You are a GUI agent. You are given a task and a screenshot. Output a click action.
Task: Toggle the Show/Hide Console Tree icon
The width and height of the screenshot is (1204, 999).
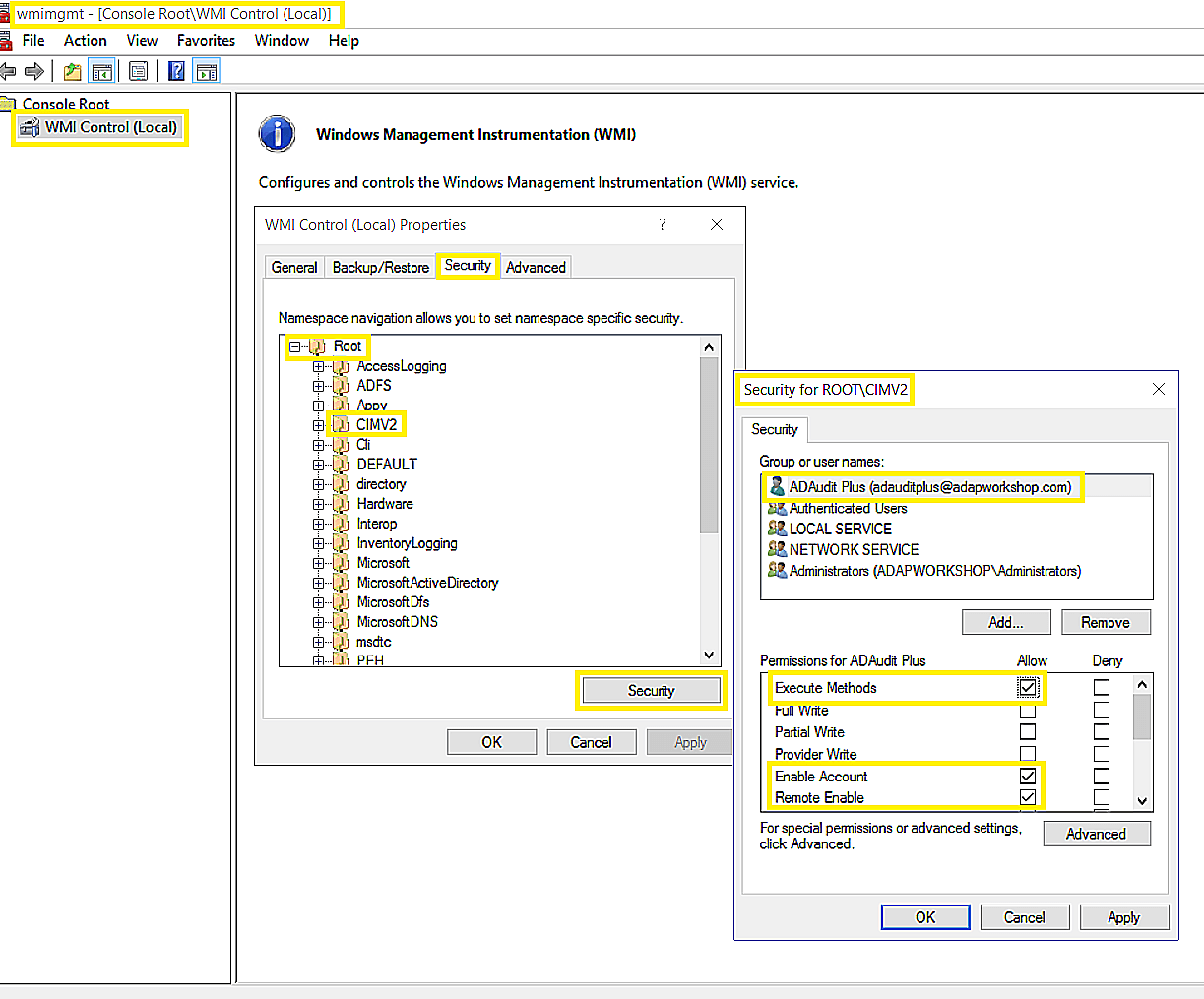click(x=101, y=71)
